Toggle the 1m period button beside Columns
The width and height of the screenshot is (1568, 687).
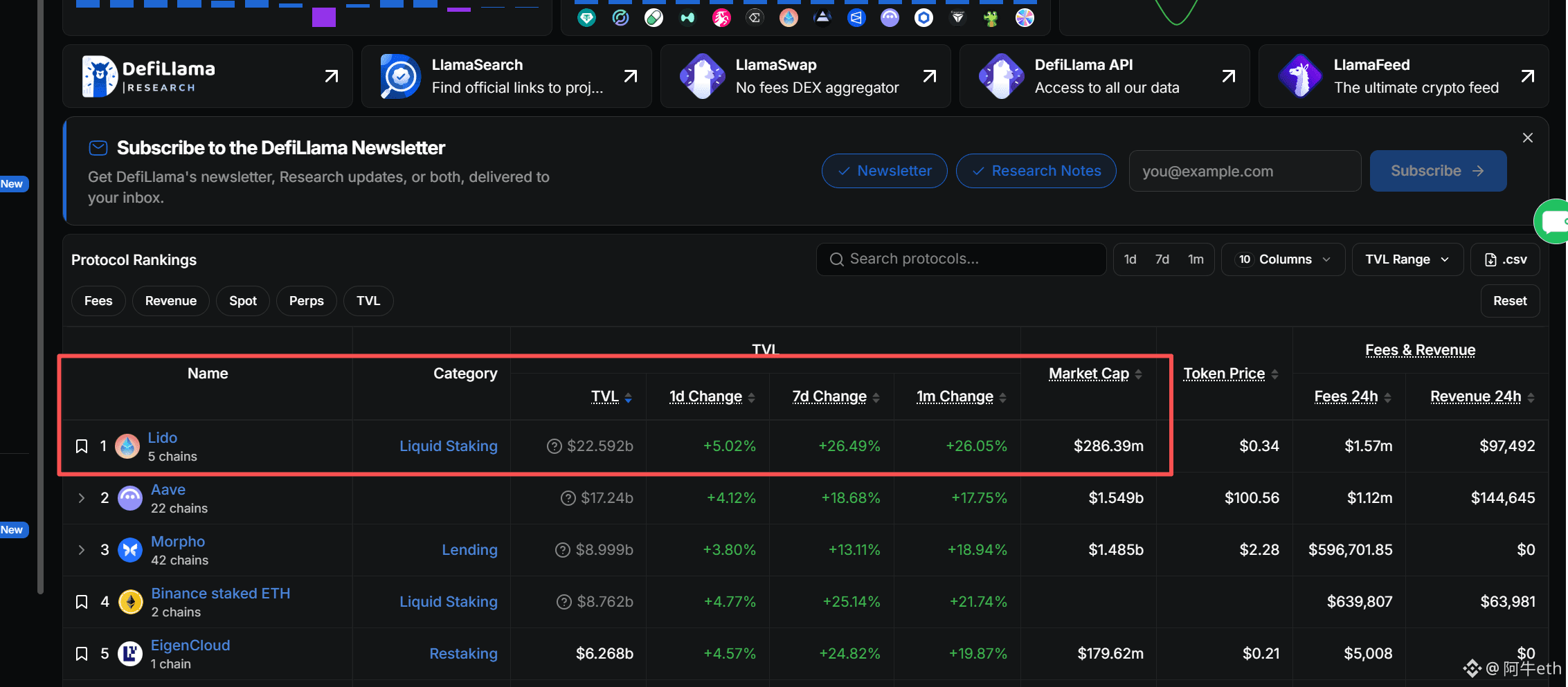(1196, 259)
